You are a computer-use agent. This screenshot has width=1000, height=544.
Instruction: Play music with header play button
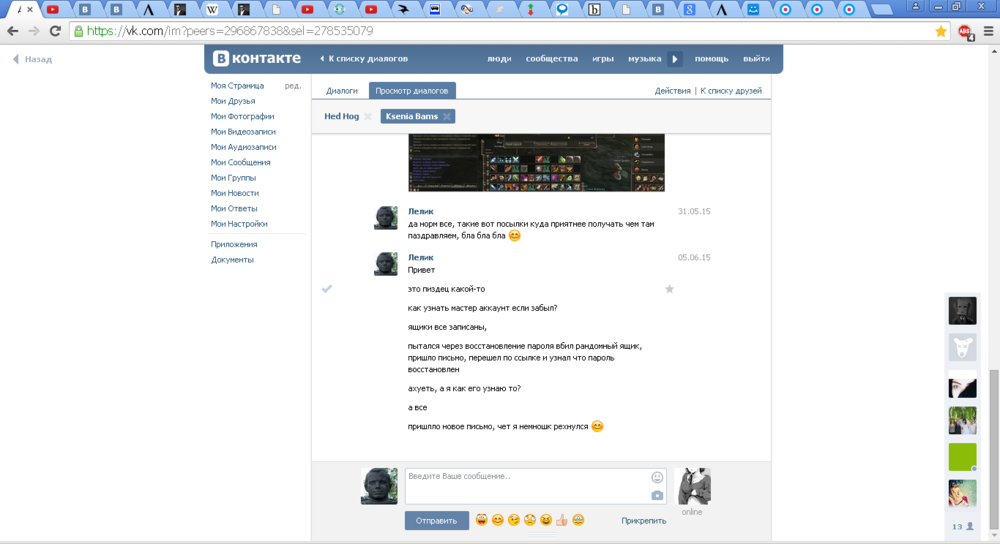675,59
